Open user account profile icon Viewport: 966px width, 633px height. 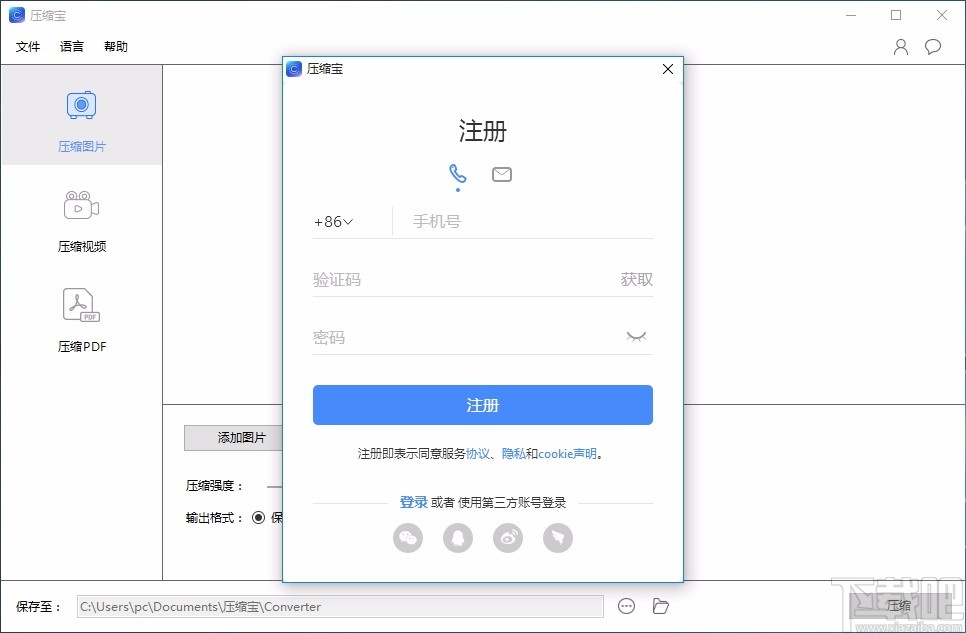901,47
